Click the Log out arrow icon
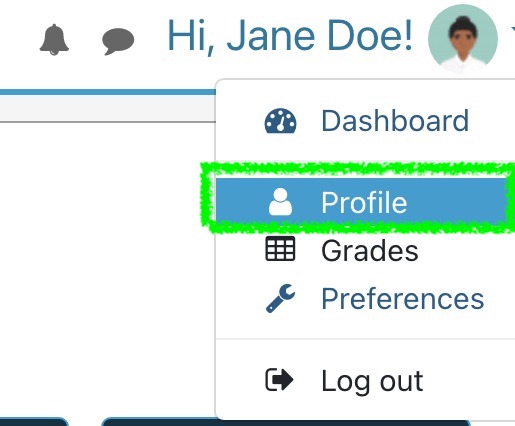Screen dimensions: 515x426 [x=279, y=379]
